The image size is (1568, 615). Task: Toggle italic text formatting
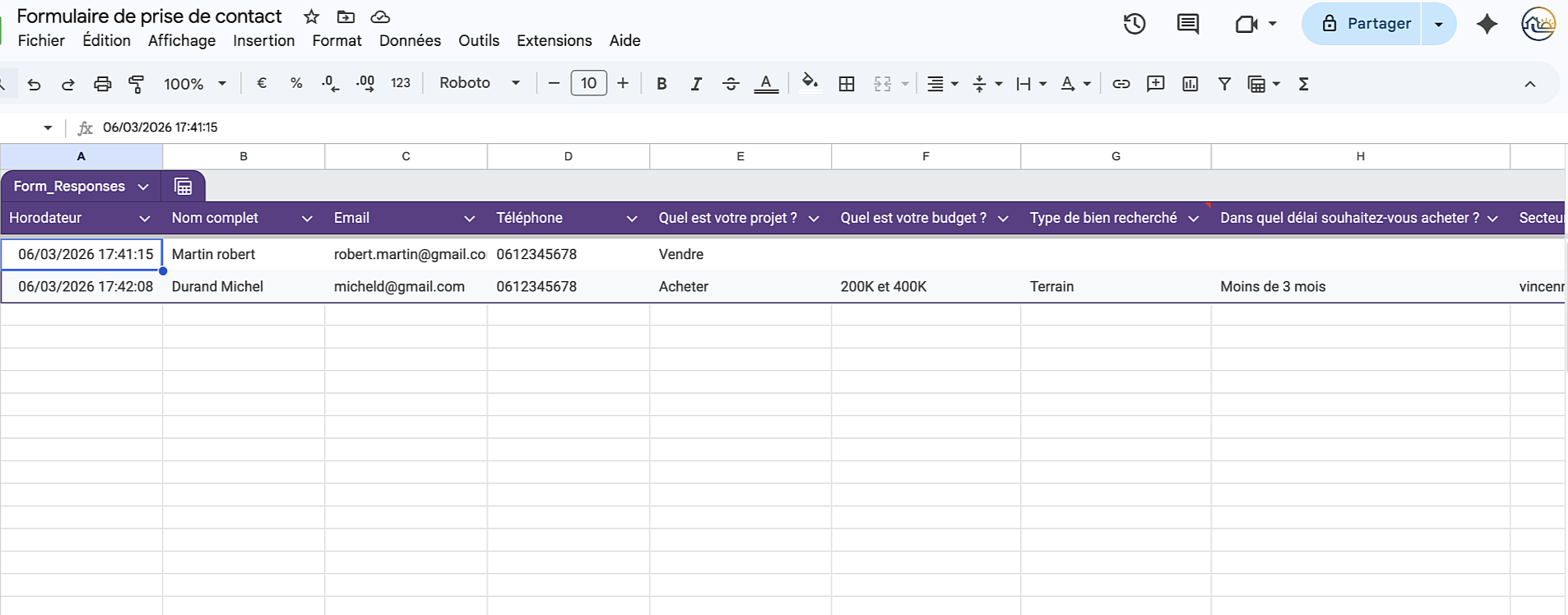[696, 84]
